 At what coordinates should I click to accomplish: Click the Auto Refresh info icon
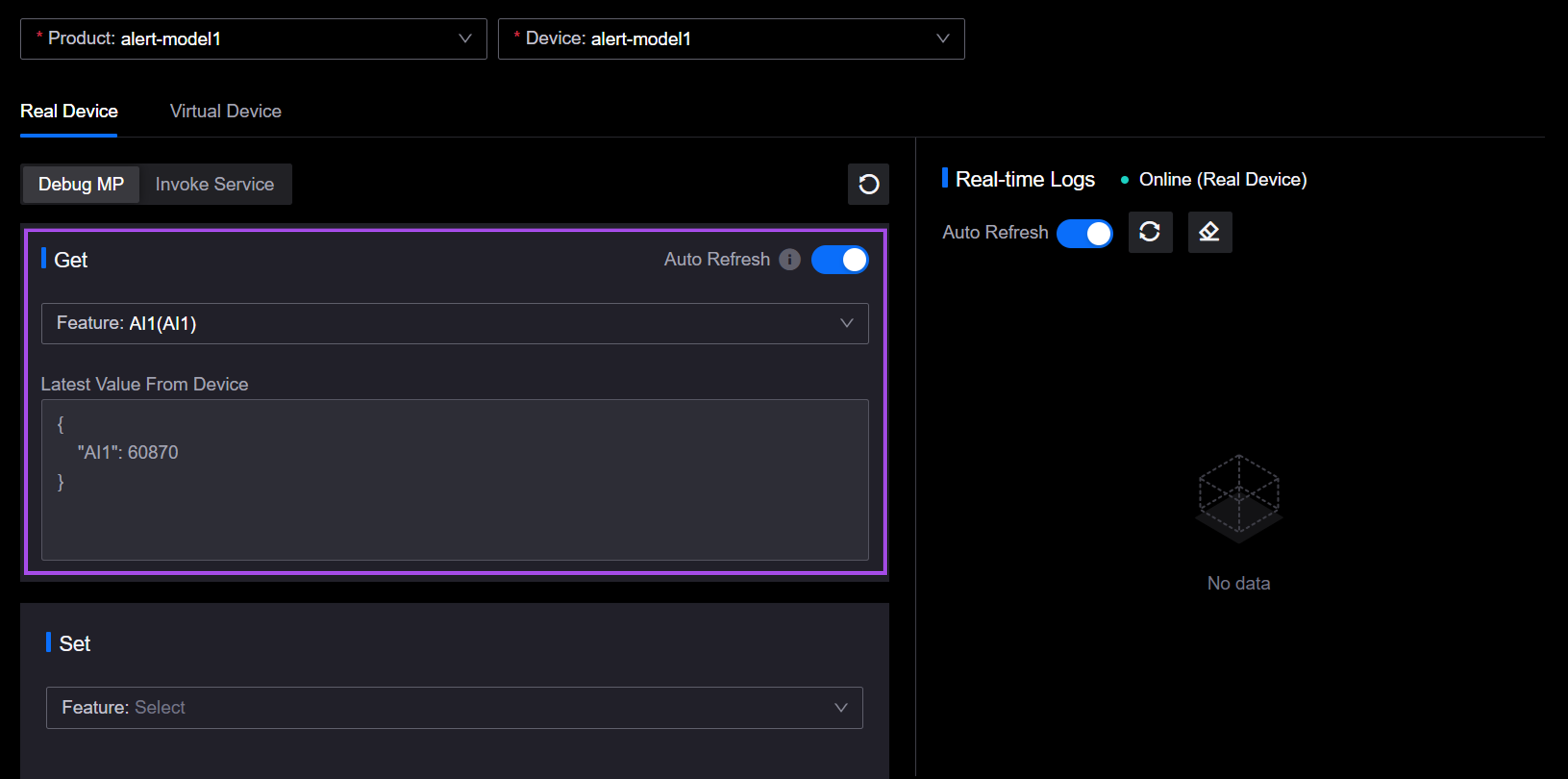789,260
